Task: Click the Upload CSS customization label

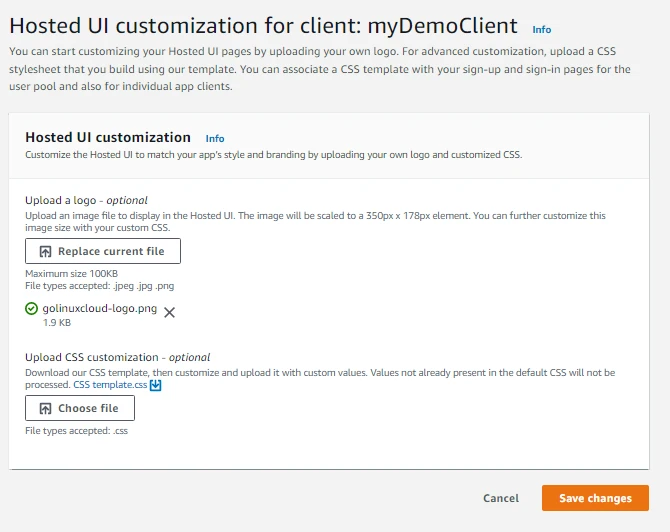Action: pos(117,357)
